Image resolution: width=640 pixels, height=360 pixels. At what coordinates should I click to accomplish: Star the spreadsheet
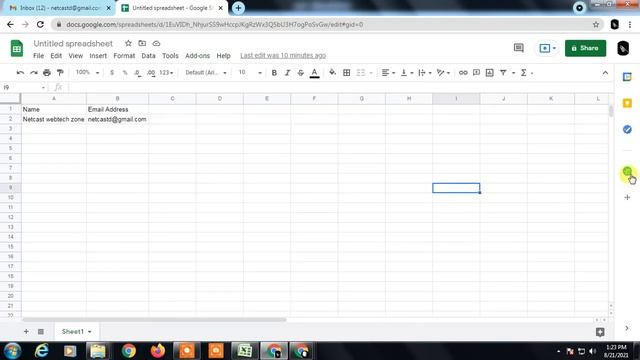[x=128, y=43]
